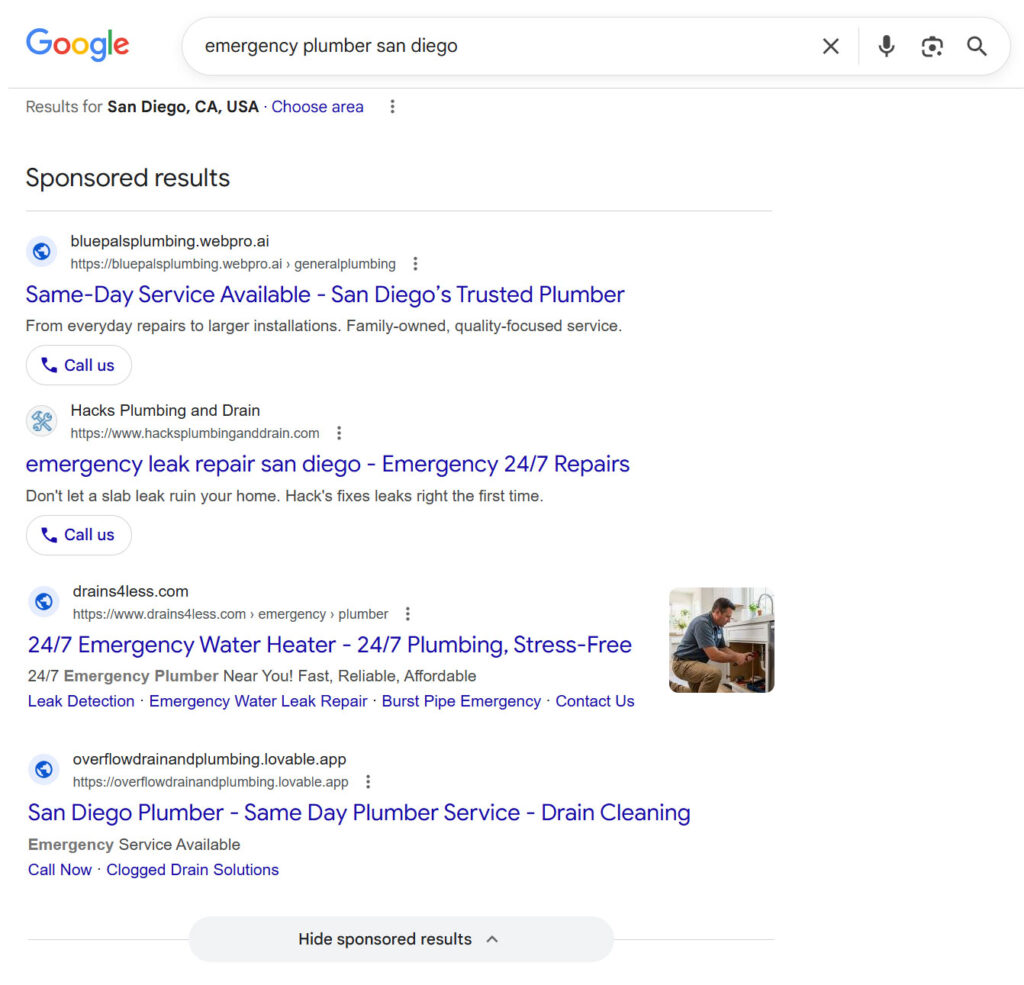The width and height of the screenshot is (1024, 985).
Task: Open ad options for Hacks Plumbing result
Action: (x=339, y=433)
